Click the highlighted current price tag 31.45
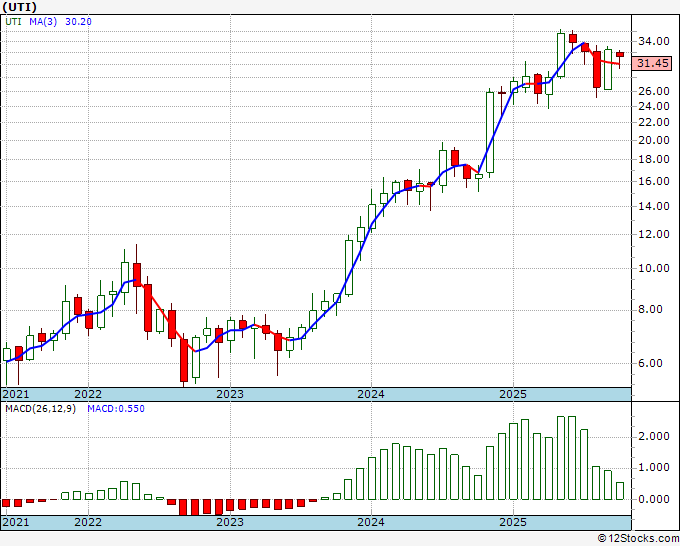 652,63
